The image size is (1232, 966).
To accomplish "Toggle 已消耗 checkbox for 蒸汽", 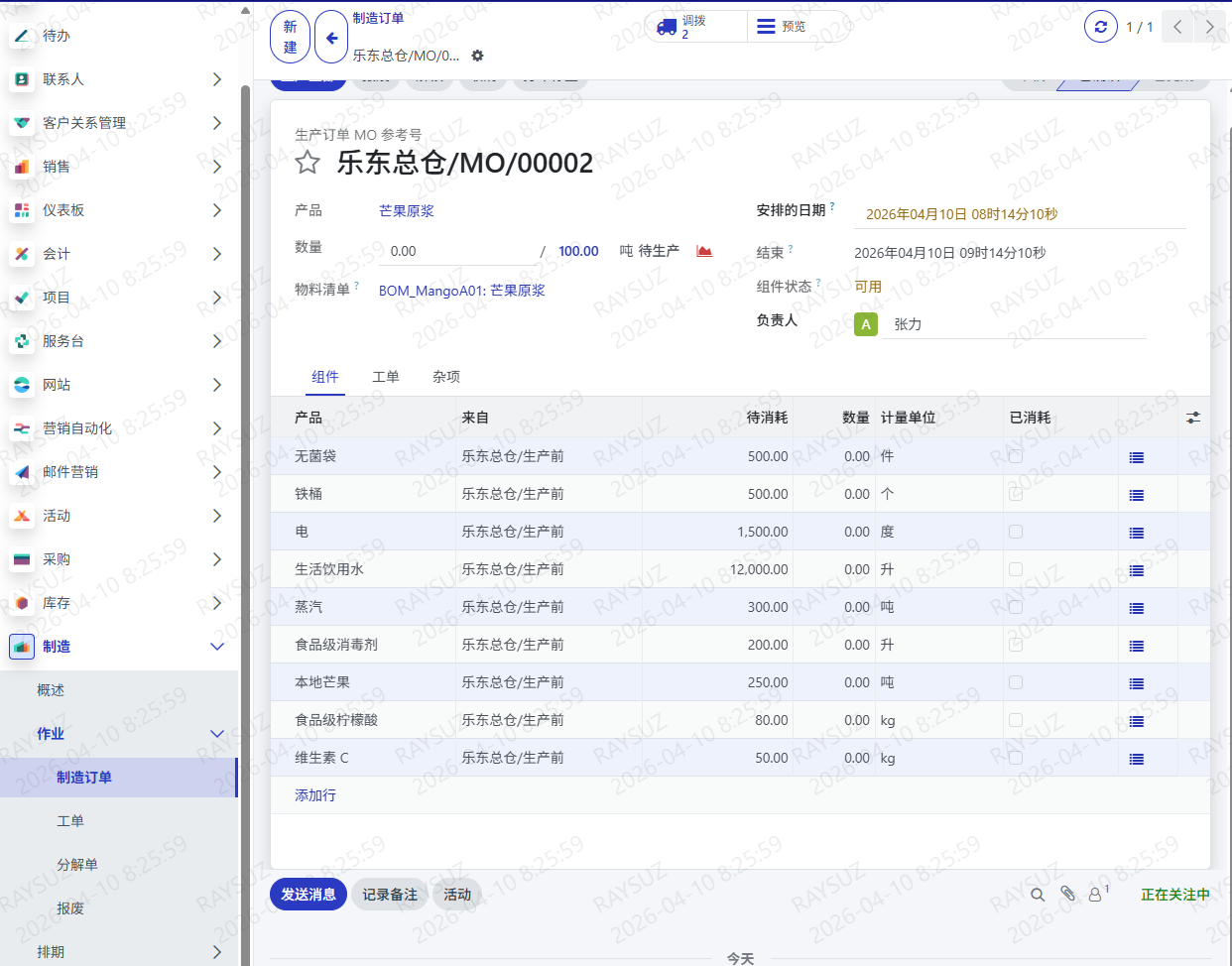I will 1016,607.
